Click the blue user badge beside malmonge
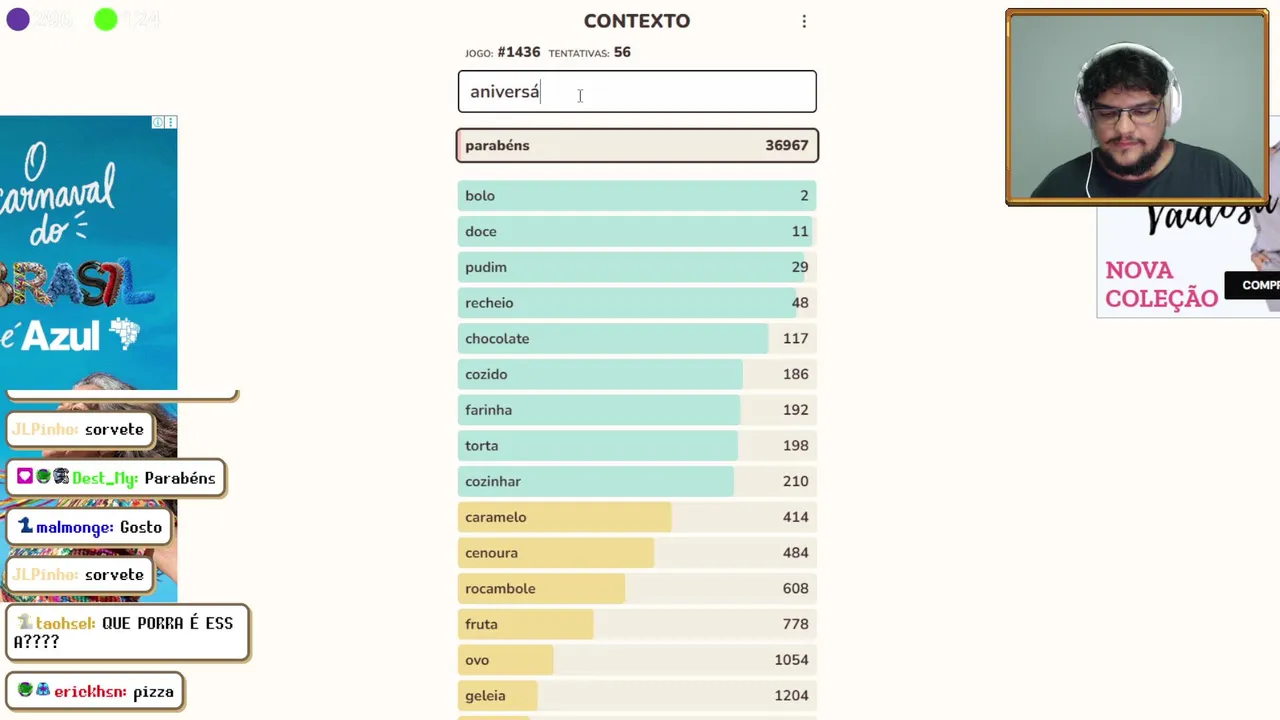 (26, 526)
